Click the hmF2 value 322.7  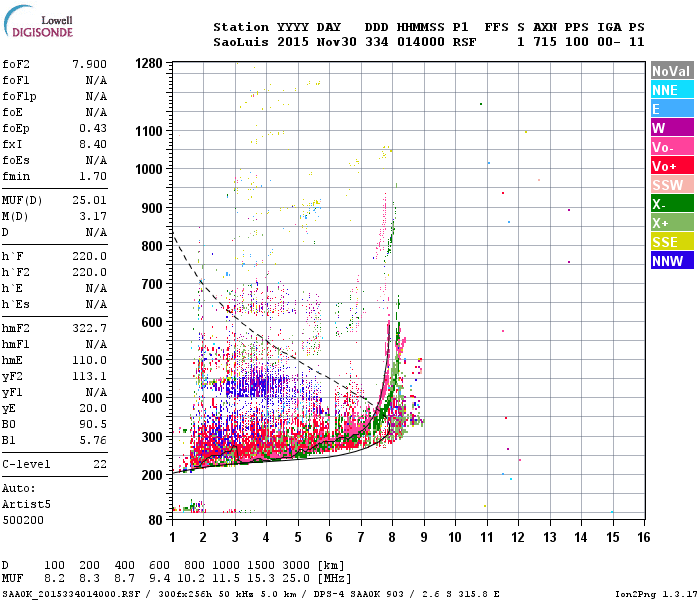[x=89, y=328]
